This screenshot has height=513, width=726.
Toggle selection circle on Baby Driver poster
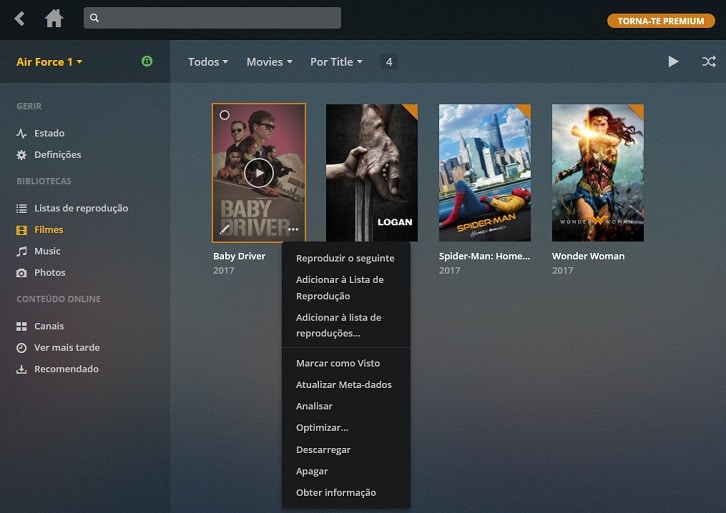224,115
